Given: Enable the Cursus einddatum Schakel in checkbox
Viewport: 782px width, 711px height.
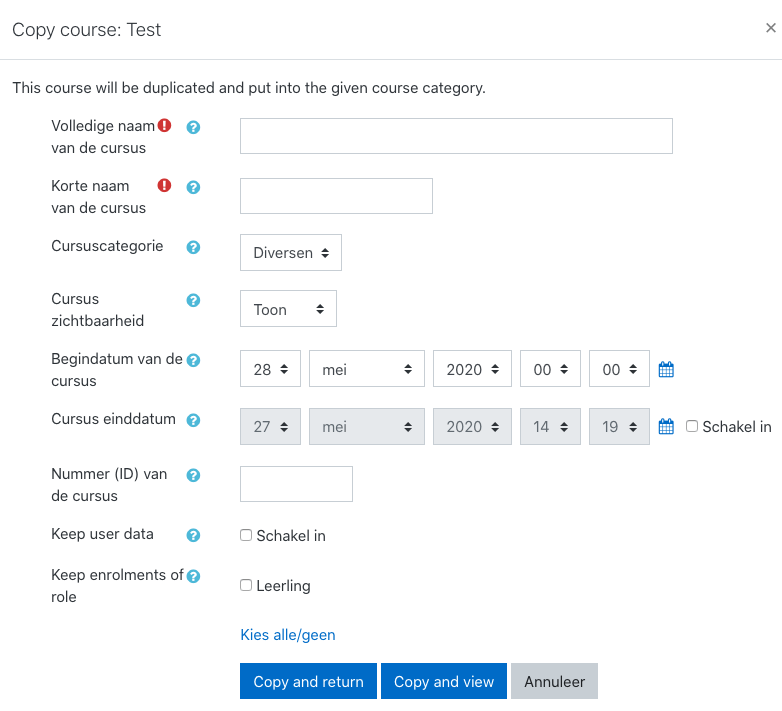Looking at the screenshot, I should point(692,426).
